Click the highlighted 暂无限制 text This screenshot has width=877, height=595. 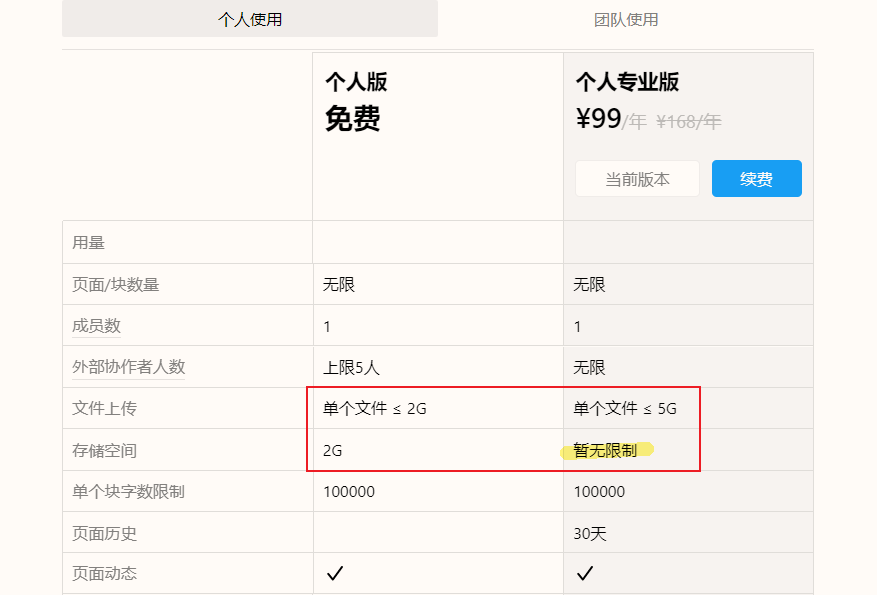click(605, 450)
